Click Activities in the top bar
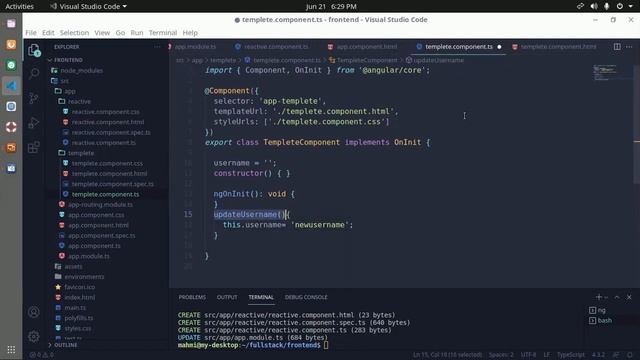 point(19,6)
